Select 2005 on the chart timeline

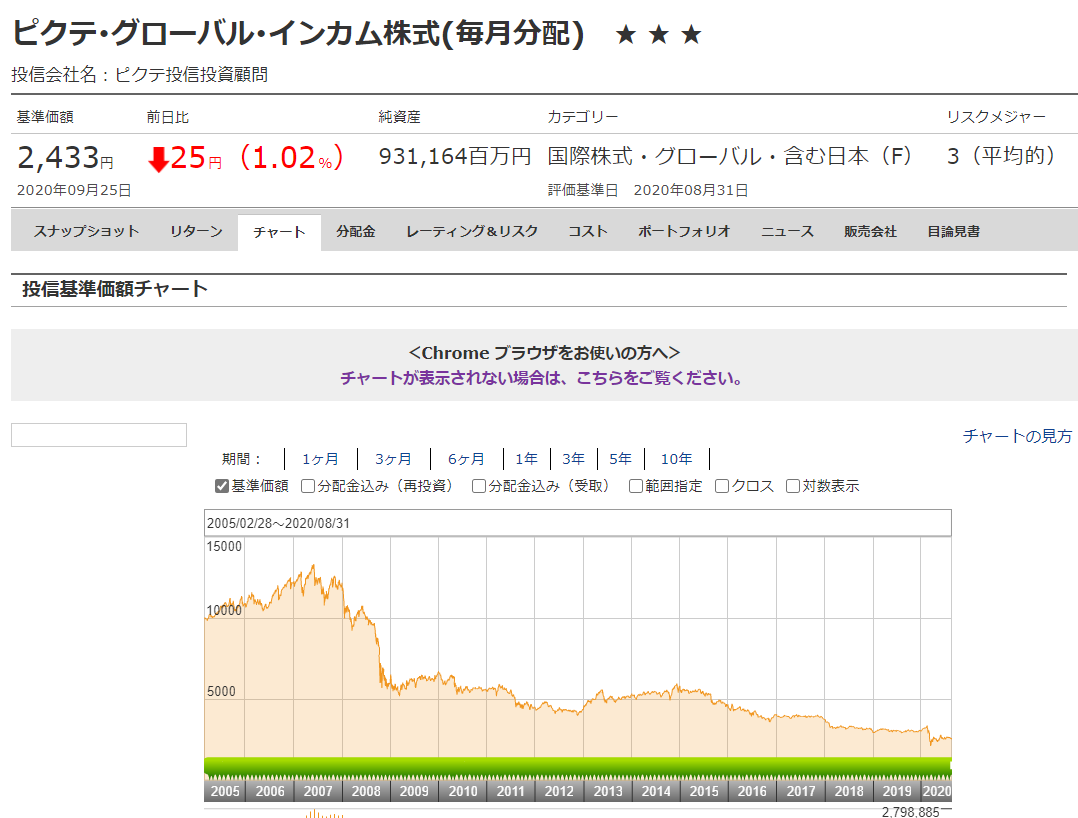[x=225, y=791]
